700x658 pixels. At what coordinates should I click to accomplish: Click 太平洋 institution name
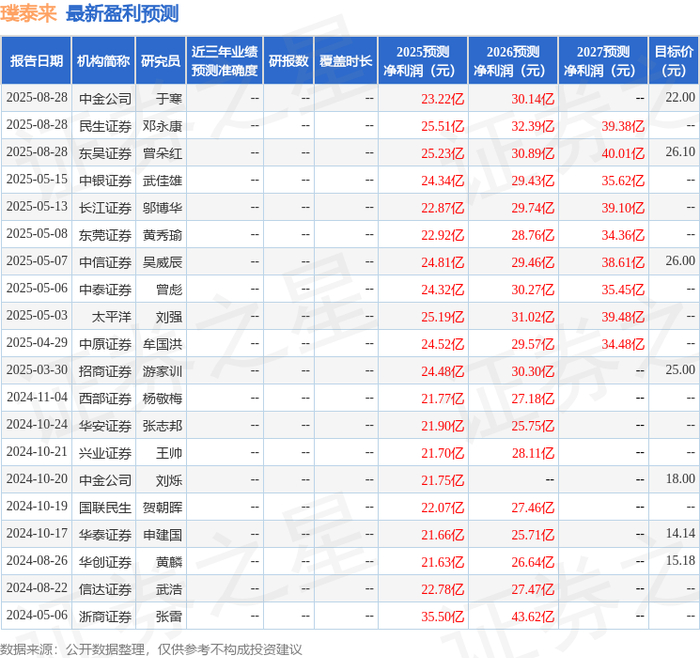[x=112, y=317]
